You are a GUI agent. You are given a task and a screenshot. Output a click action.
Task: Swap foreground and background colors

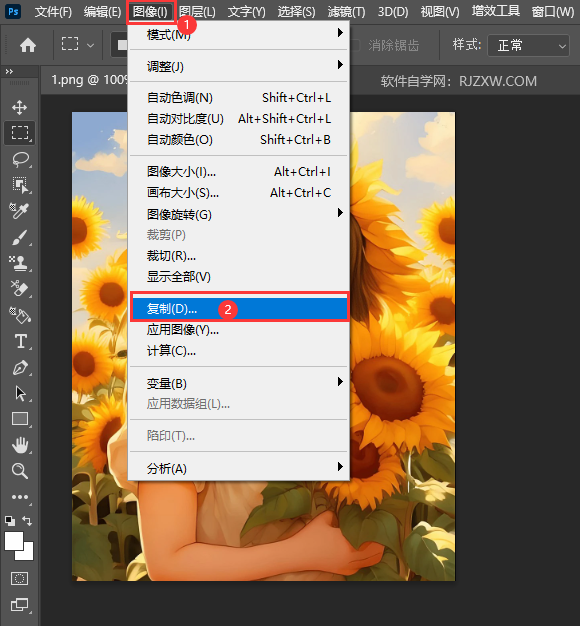click(x=27, y=520)
